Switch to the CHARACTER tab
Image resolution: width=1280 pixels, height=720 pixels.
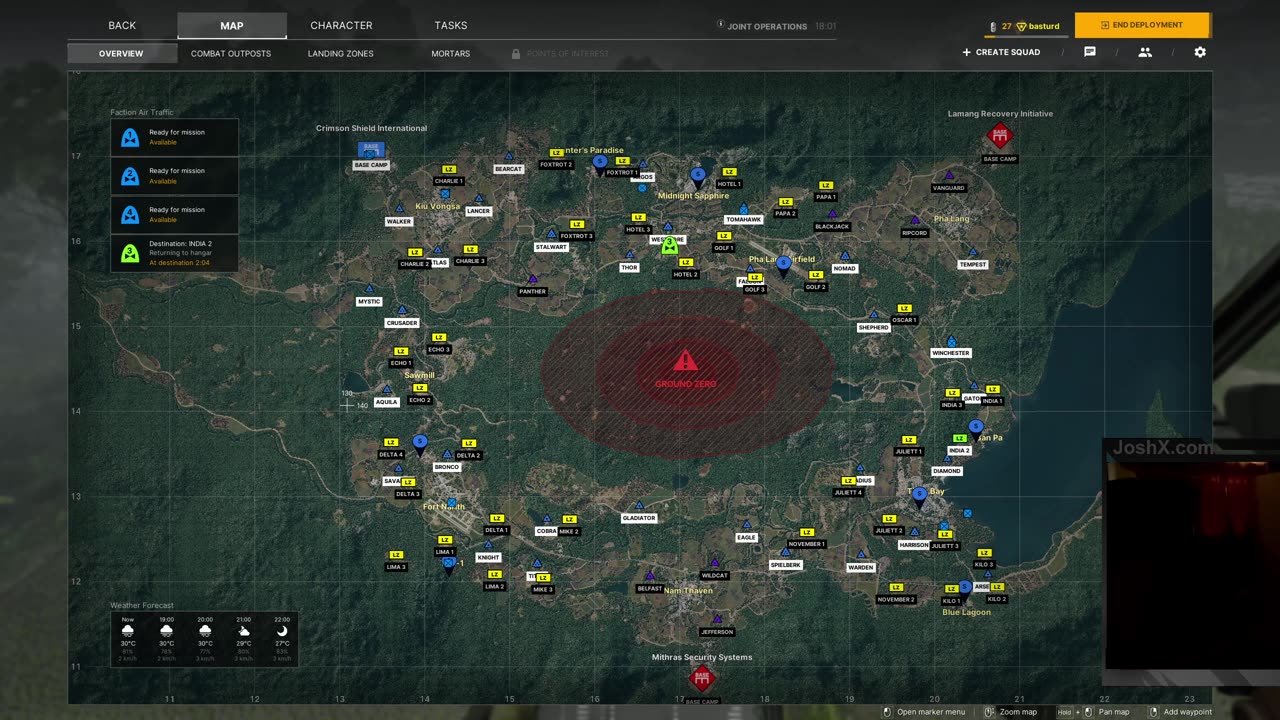click(341, 25)
